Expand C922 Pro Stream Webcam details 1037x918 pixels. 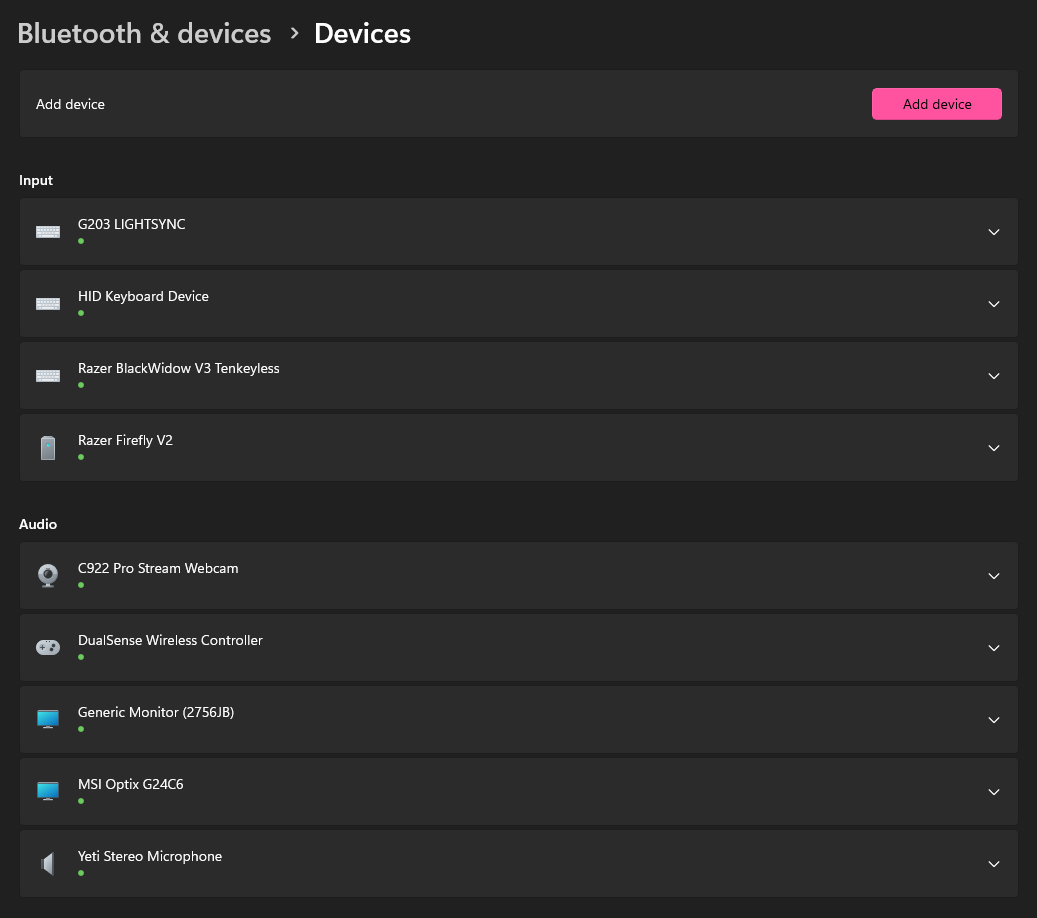[993, 576]
